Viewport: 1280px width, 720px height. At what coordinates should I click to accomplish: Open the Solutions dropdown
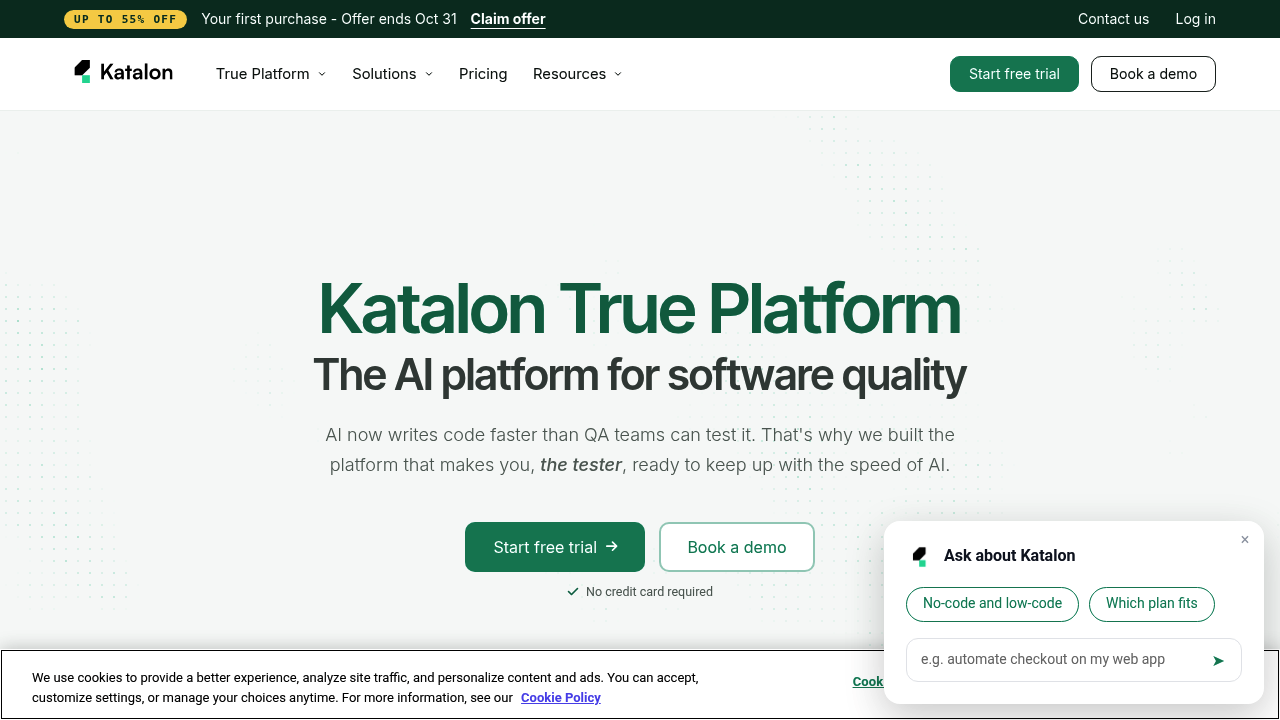pyautogui.click(x=392, y=74)
